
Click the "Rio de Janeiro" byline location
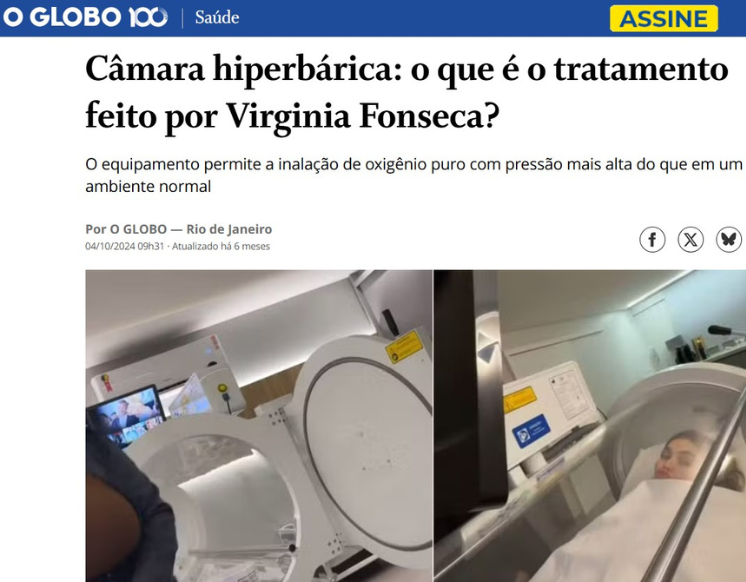point(229,229)
